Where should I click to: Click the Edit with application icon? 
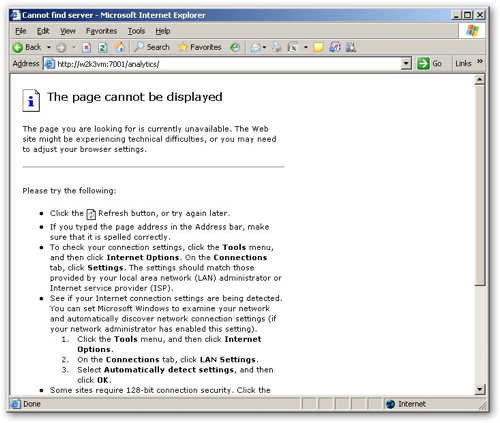click(x=293, y=47)
